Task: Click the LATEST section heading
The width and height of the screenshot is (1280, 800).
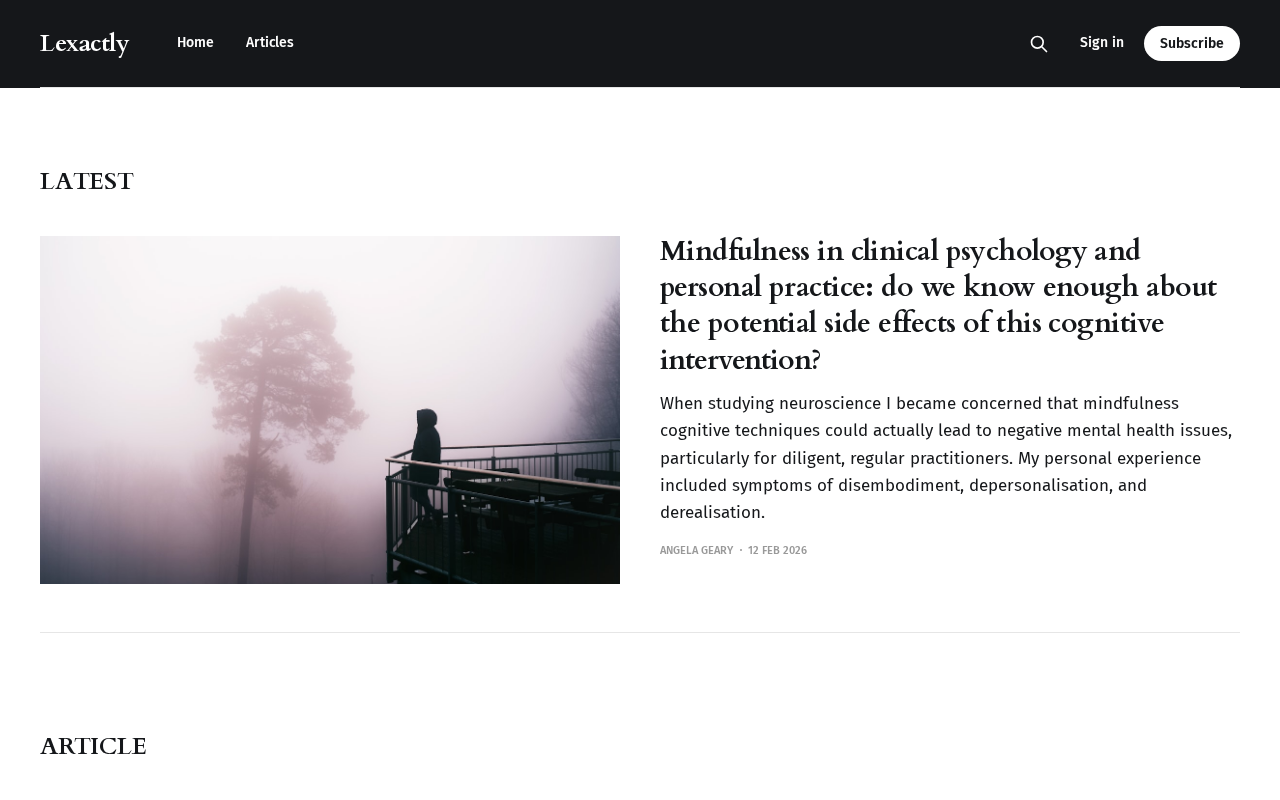Action: tap(87, 182)
